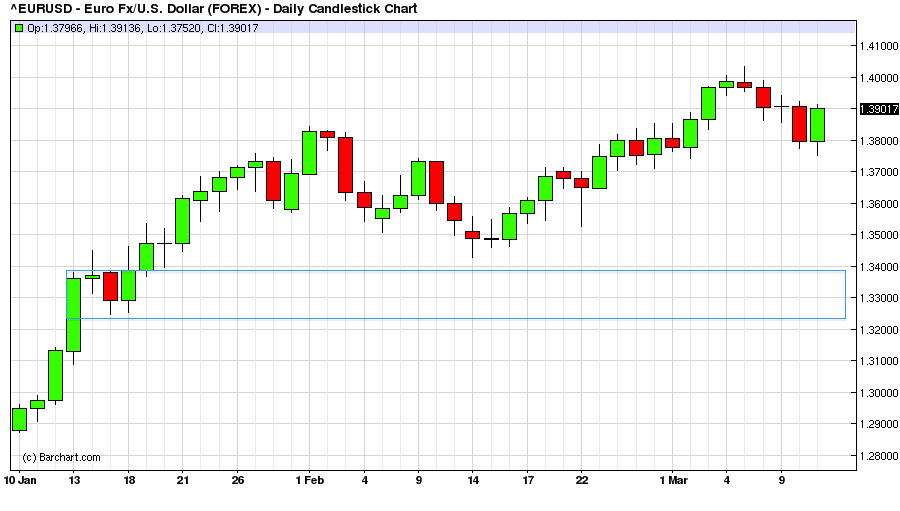Click the 1.34000 price axis label
This screenshot has height=511, width=900.
point(879,267)
